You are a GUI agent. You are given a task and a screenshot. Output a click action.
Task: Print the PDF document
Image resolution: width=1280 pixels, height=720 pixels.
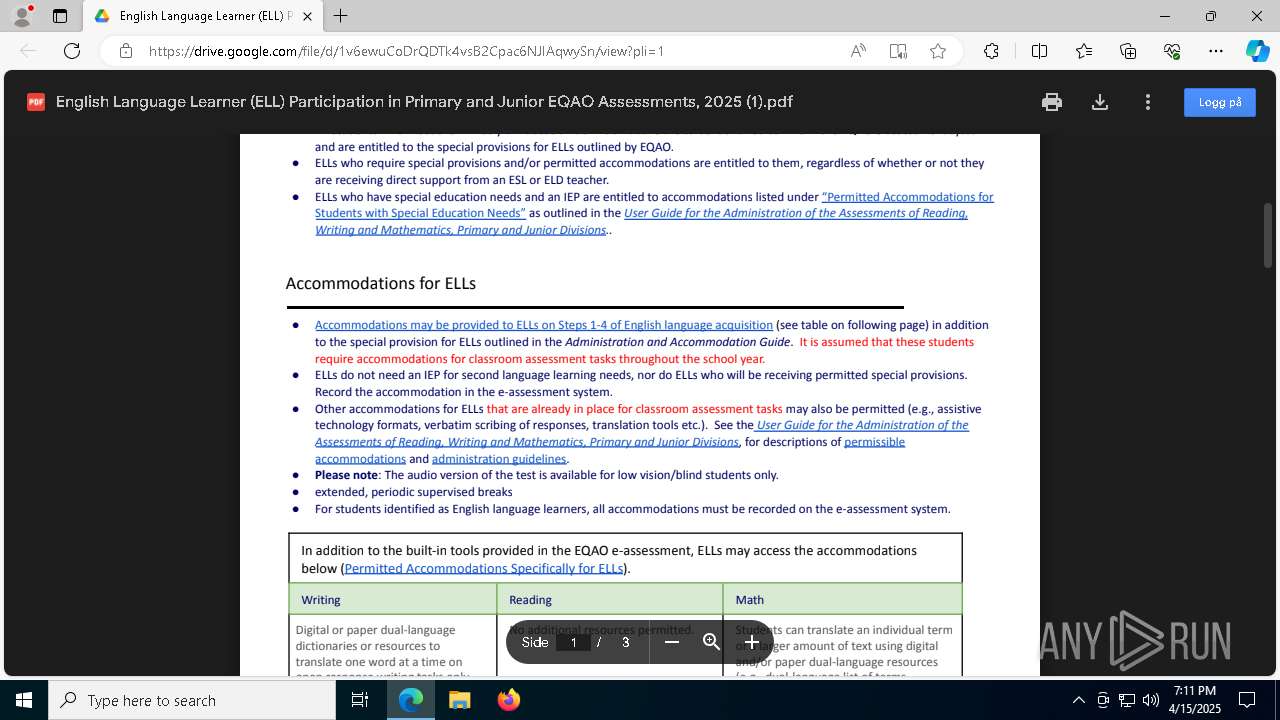[x=1051, y=102]
